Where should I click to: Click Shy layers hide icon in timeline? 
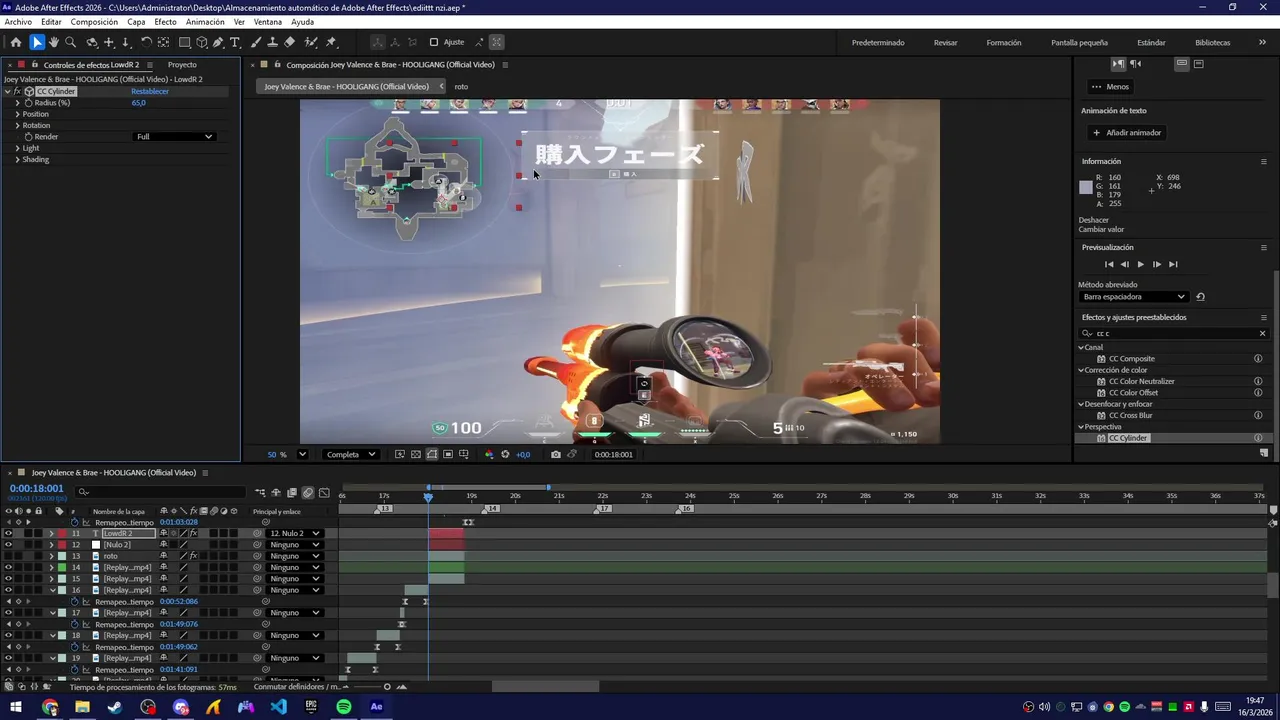[x=276, y=492]
